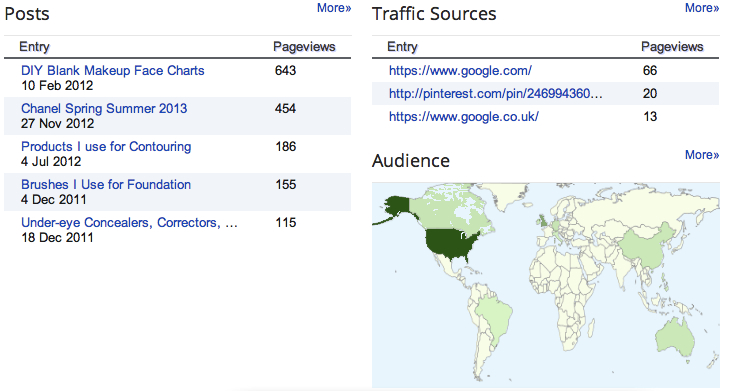733x391 pixels.
Task: Click More link in Posts section
Action: coord(334,8)
